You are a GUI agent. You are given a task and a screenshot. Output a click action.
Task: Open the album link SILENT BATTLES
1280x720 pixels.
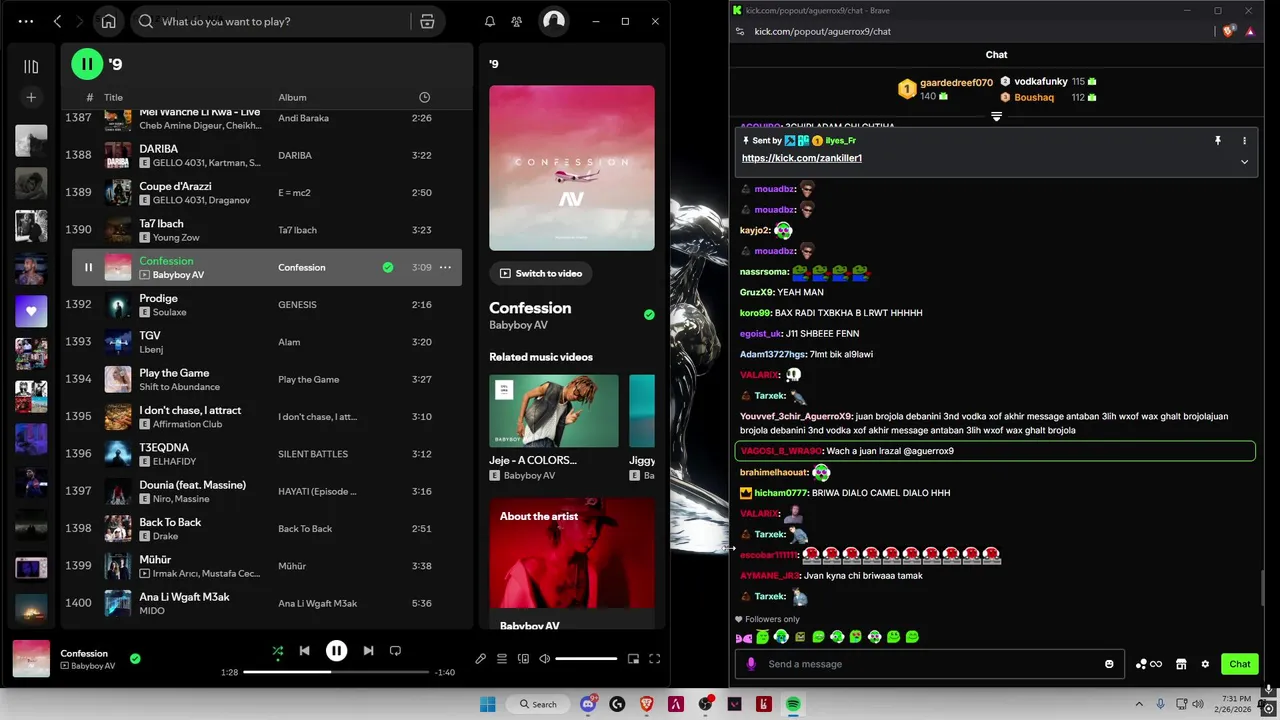(312, 454)
